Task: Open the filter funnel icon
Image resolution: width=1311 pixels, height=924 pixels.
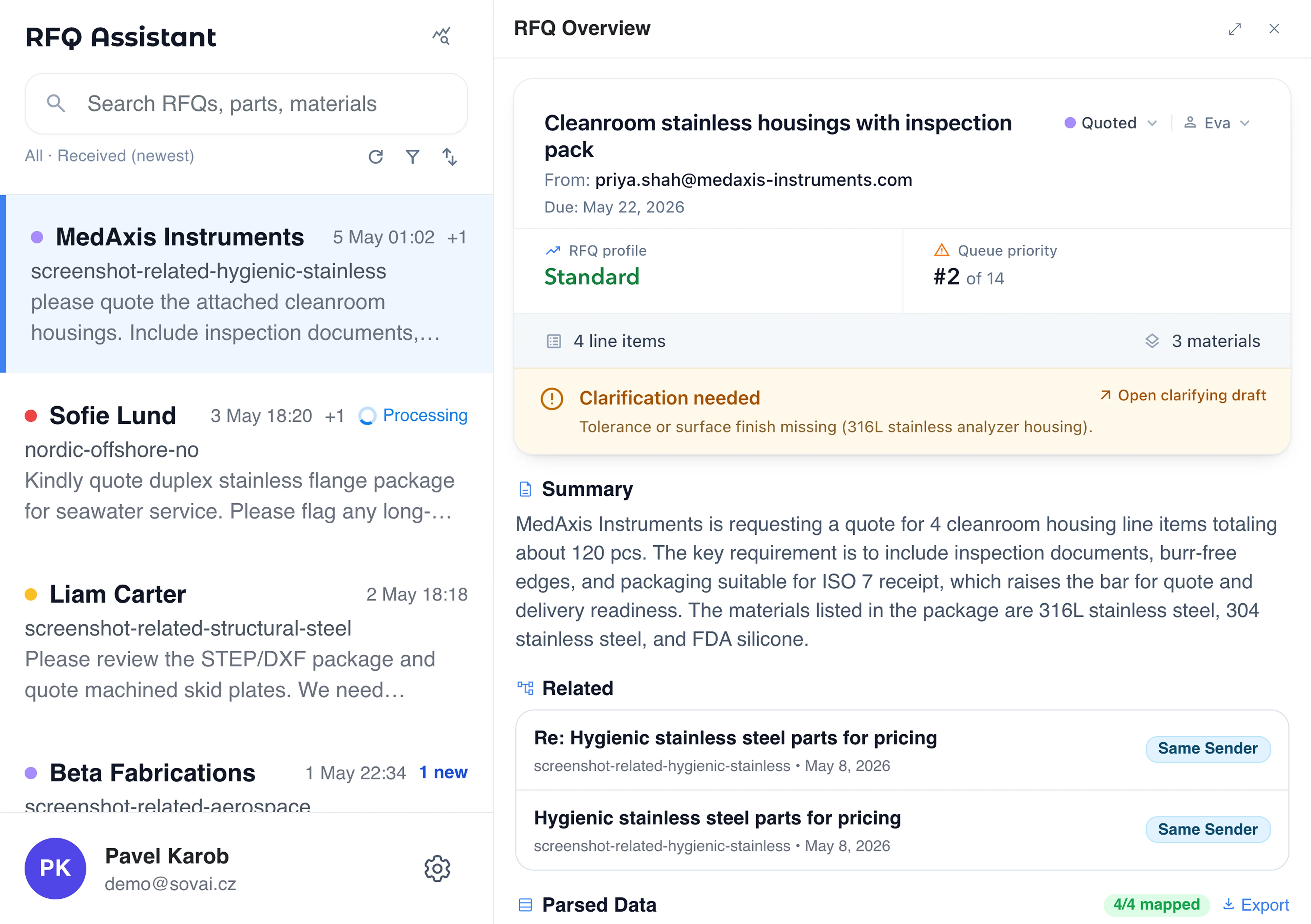Action: click(x=412, y=157)
